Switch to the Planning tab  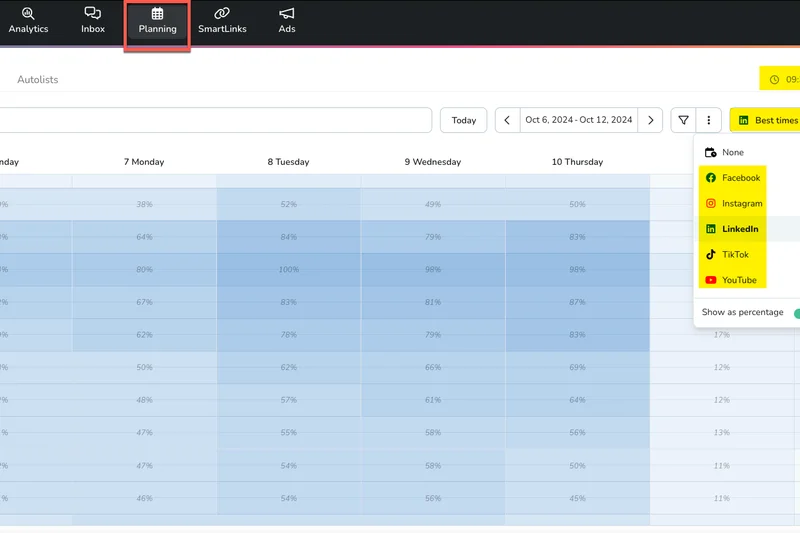coord(157,20)
